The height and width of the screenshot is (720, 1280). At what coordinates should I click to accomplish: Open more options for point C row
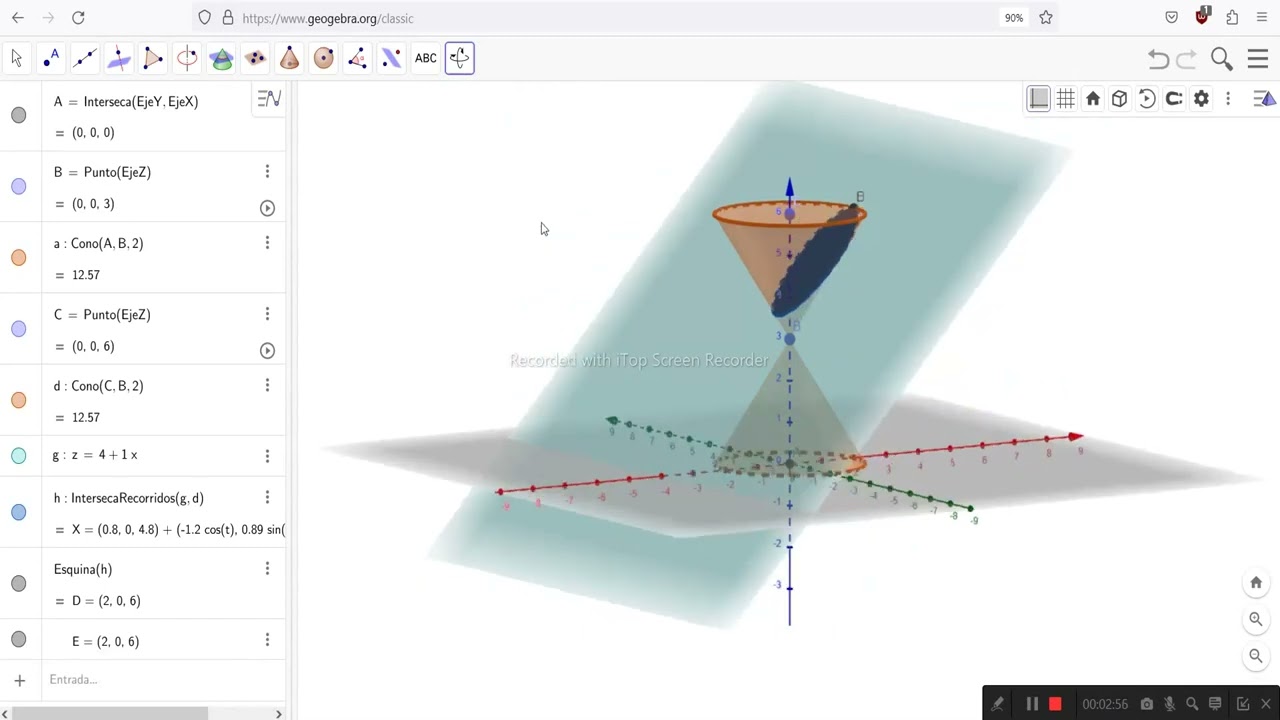click(x=267, y=314)
